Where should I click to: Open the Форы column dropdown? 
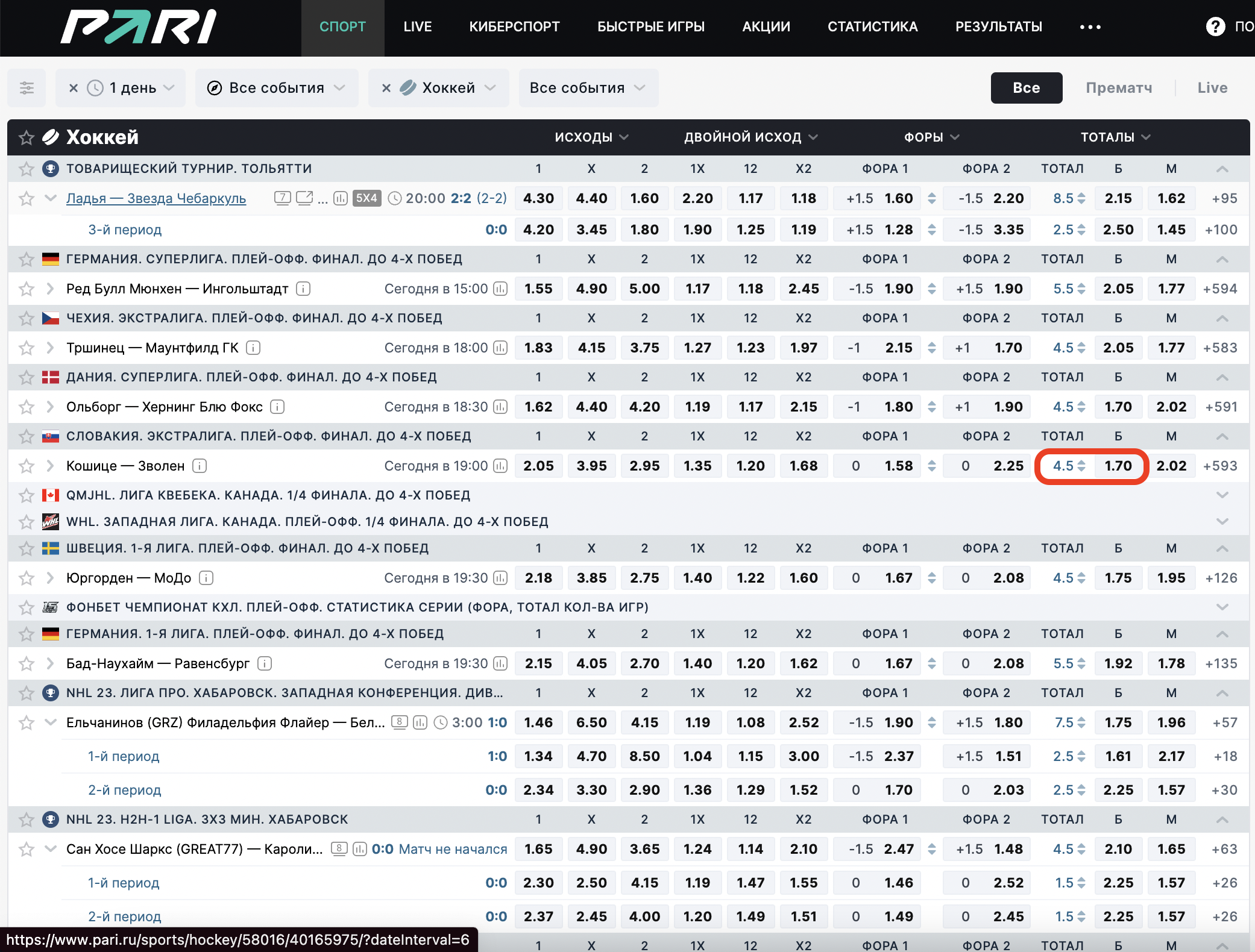[931, 137]
